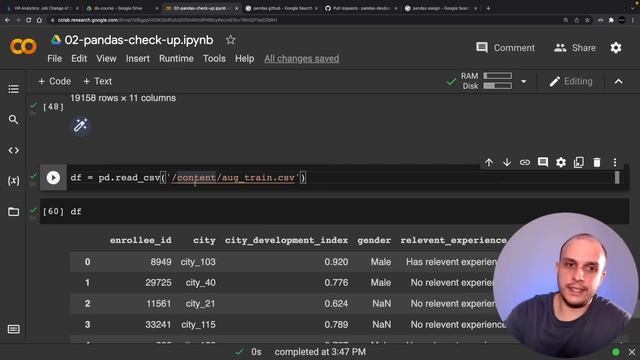Click the cell value 29725
640x360 pixels.
pyautogui.click(x=158, y=283)
